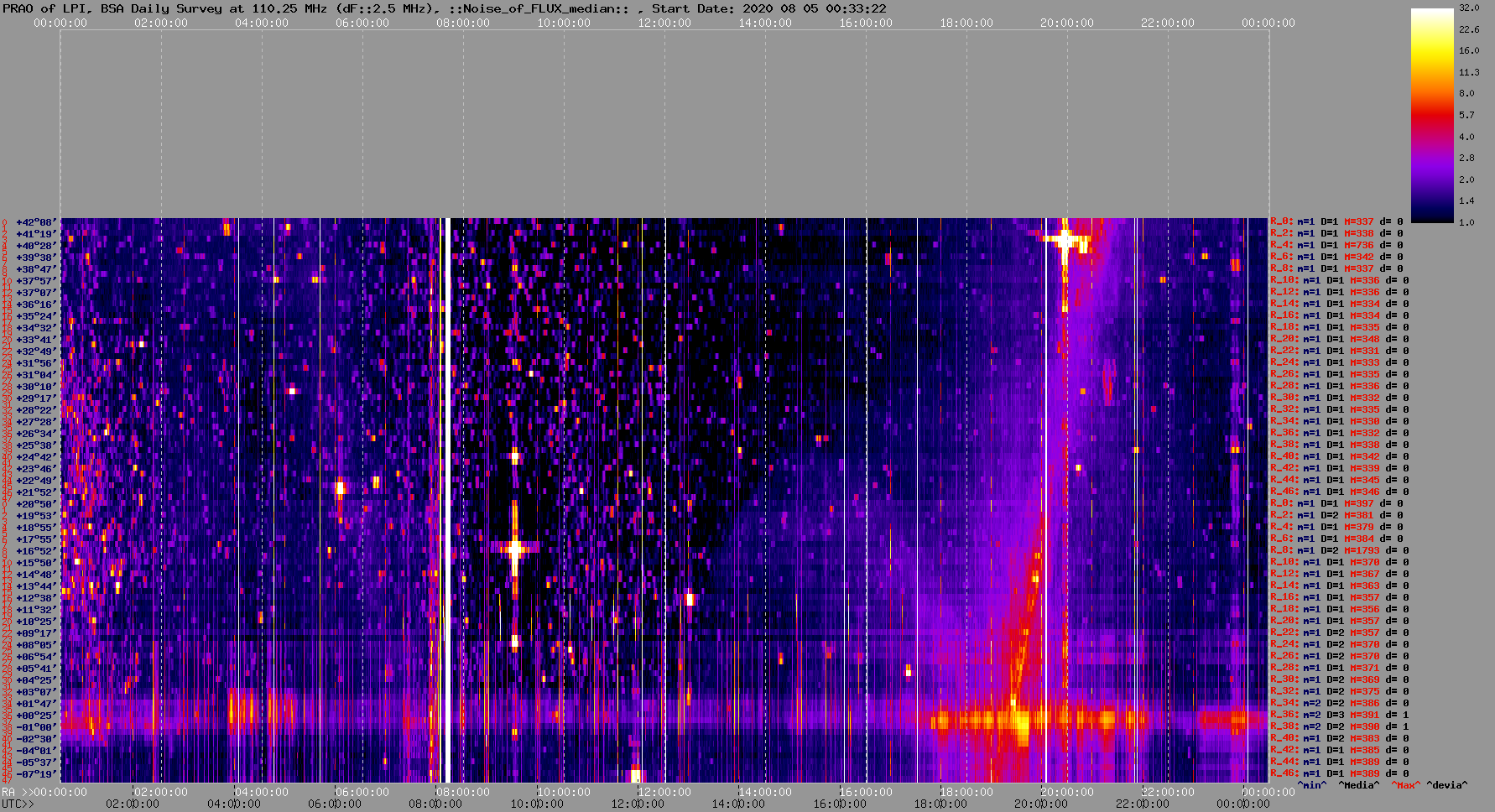Image resolution: width=1495 pixels, height=812 pixels.
Task: Select the declination label -04°01'
Action: click(36, 751)
